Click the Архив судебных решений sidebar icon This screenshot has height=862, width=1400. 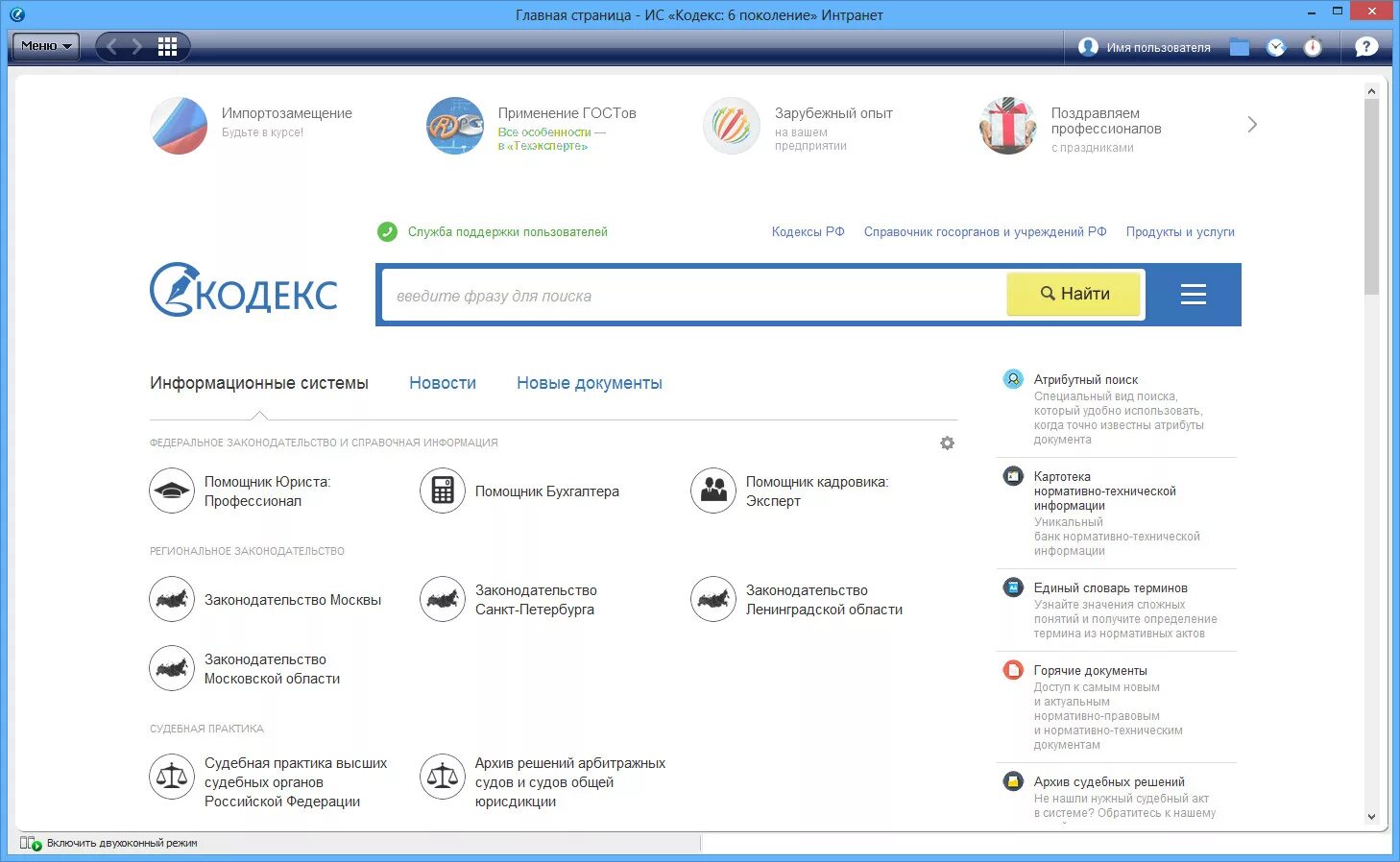tap(1013, 781)
